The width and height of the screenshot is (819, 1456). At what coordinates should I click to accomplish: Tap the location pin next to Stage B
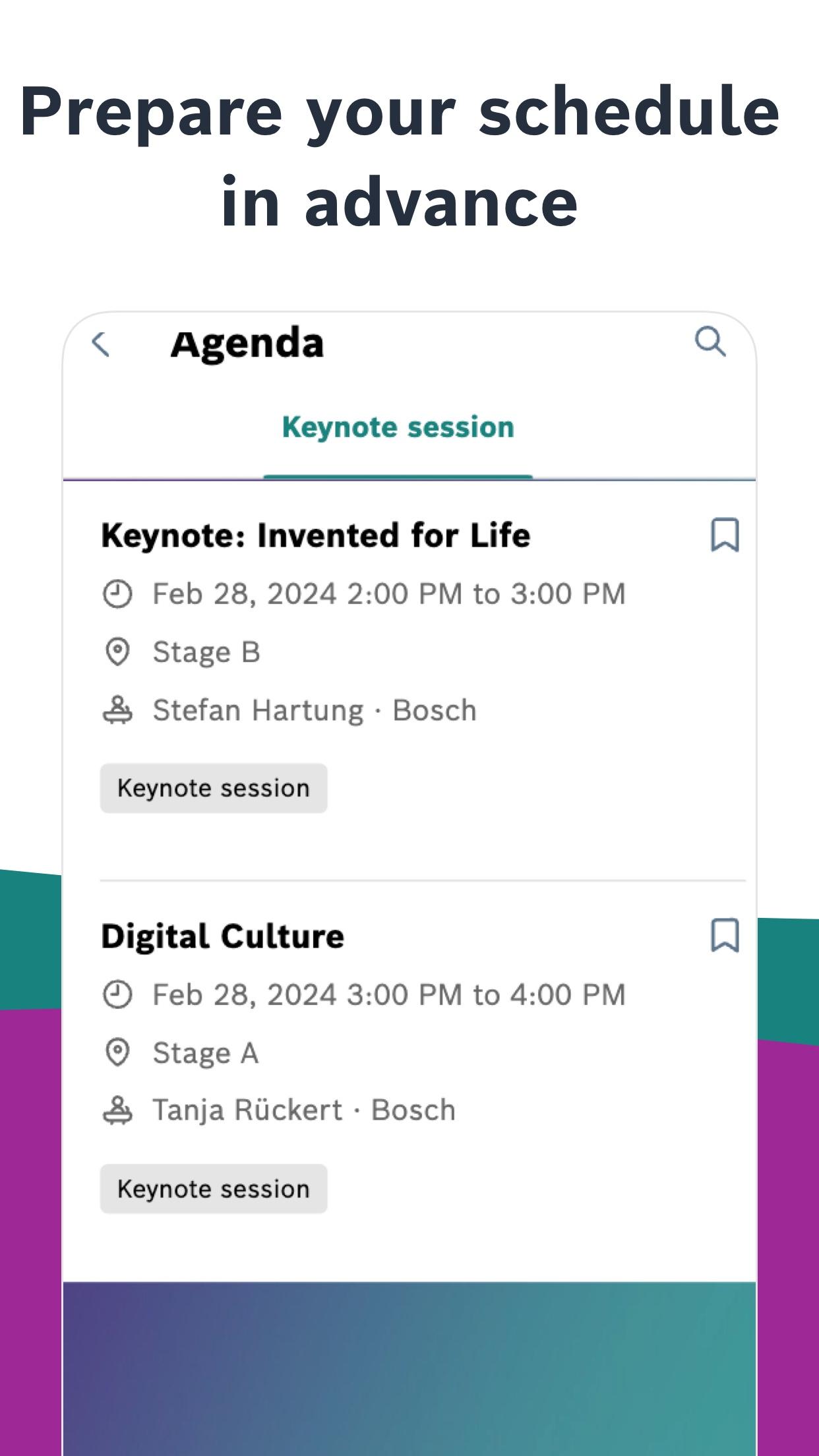tap(117, 652)
